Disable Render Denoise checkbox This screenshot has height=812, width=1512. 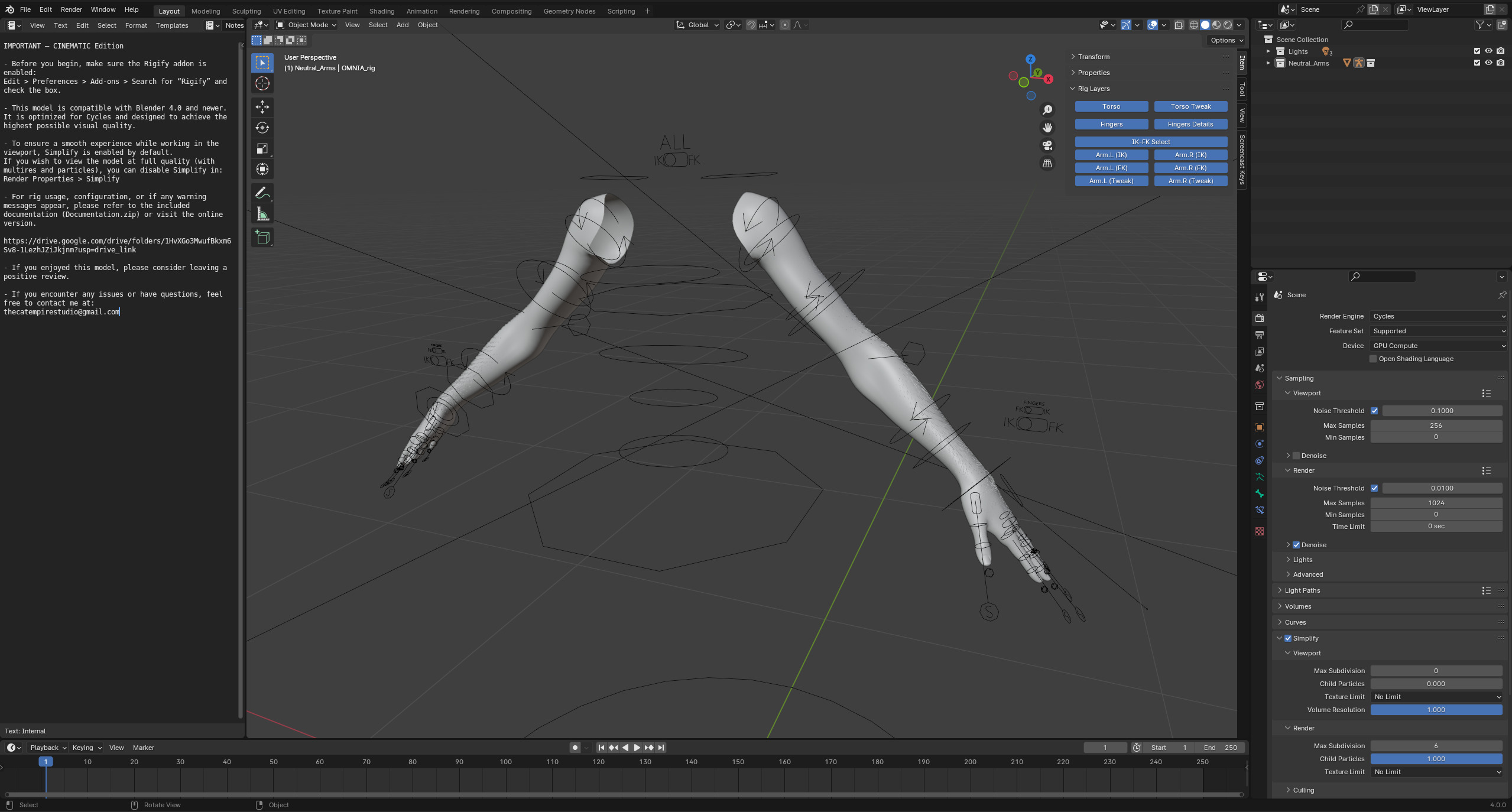click(1296, 545)
